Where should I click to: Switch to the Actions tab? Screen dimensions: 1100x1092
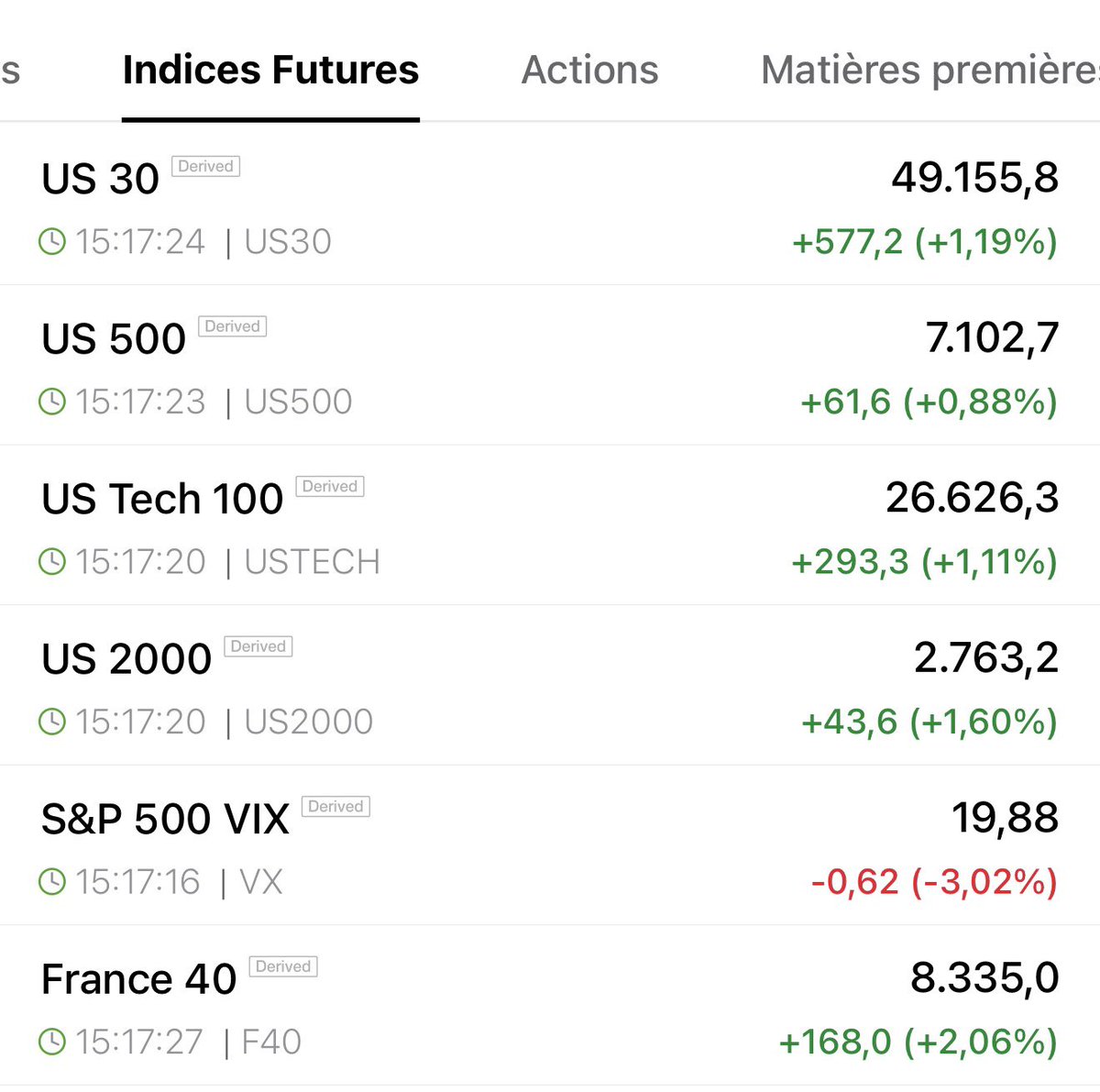[x=589, y=70]
